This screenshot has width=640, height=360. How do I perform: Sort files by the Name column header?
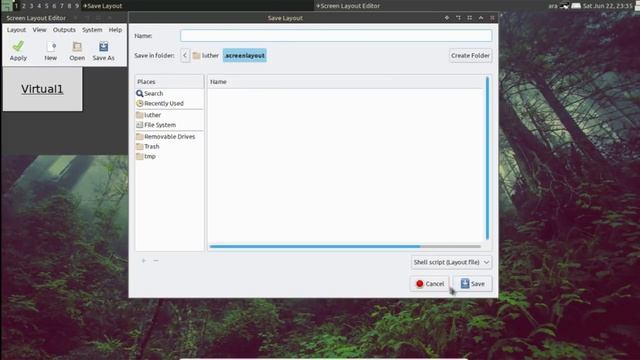[345, 82]
